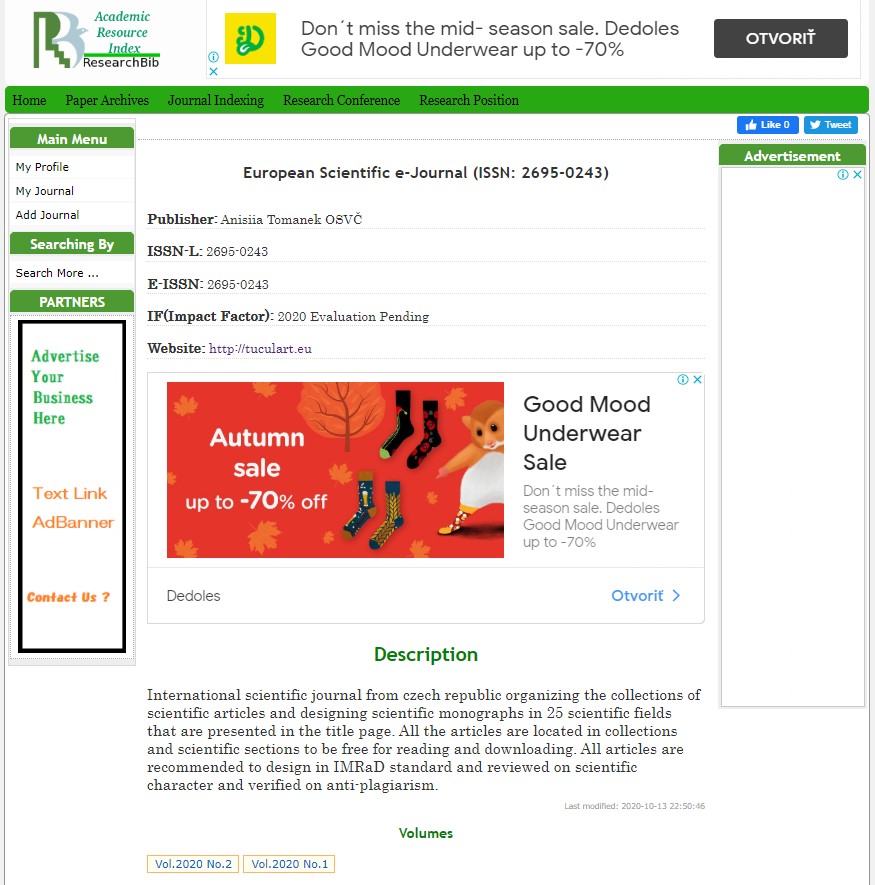Click the Search More ... link

[x=57, y=273]
